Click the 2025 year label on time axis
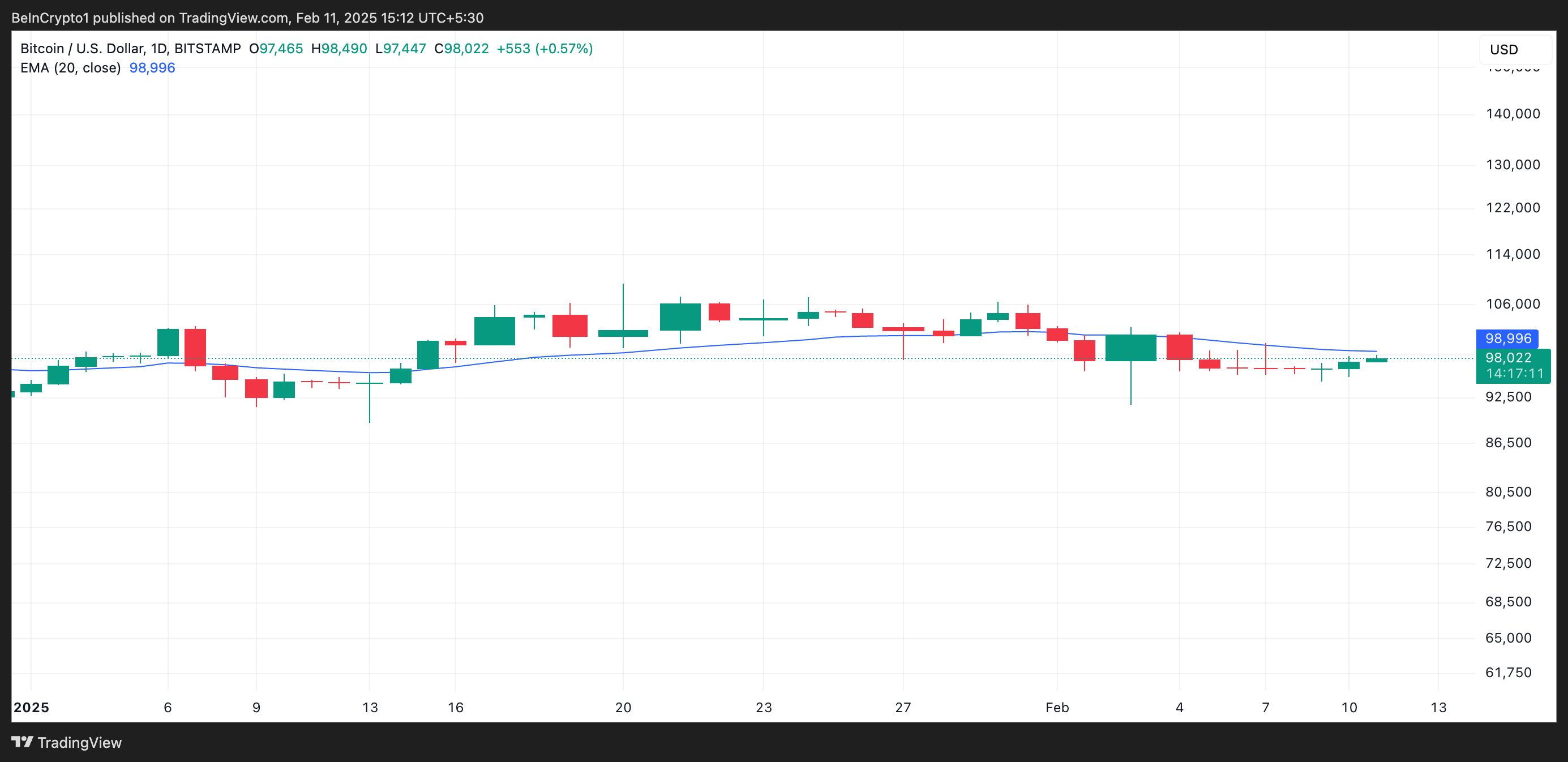The width and height of the screenshot is (1568, 762). pyautogui.click(x=31, y=707)
